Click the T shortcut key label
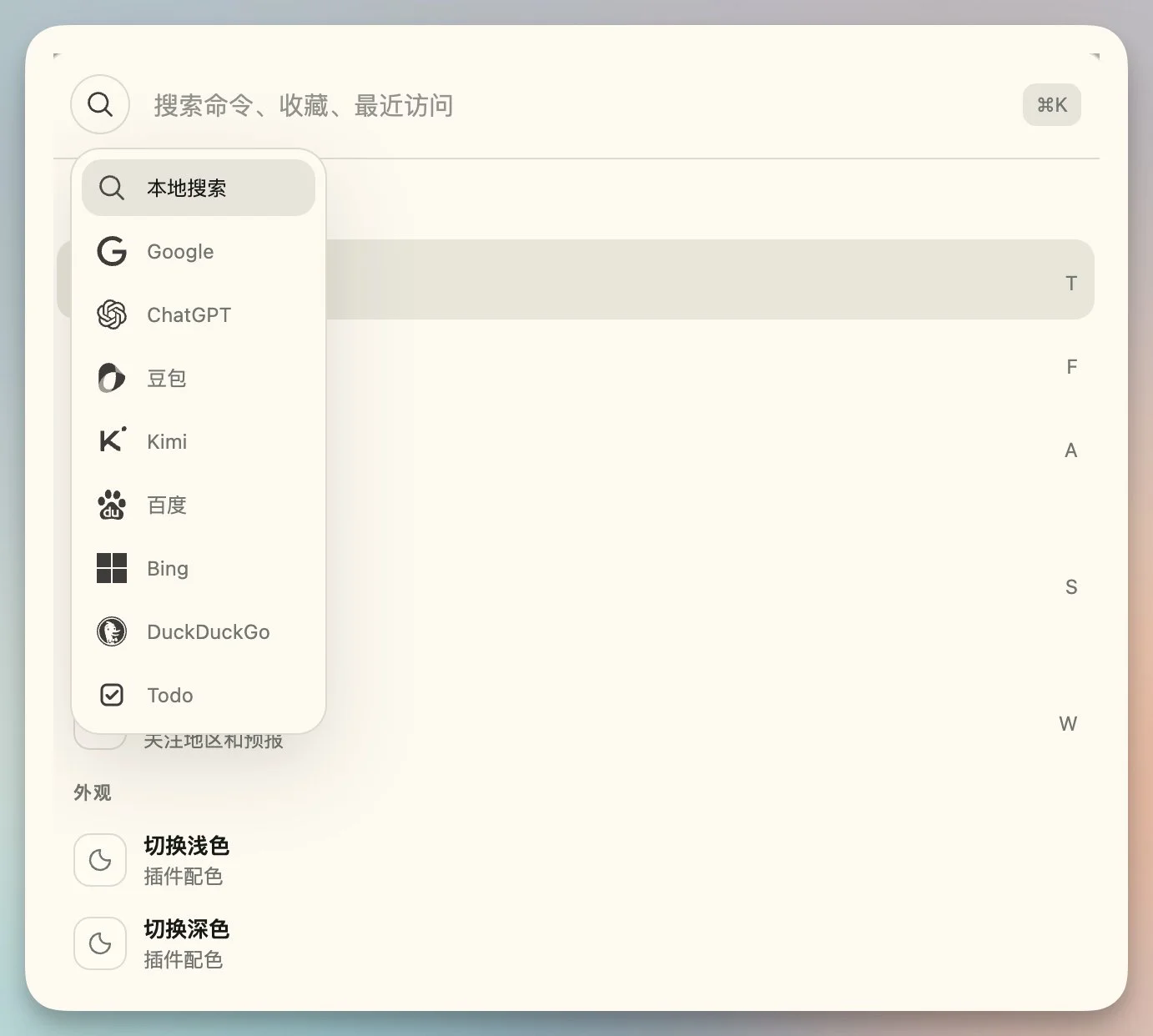Viewport: 1153px width, 1036px height. (1071, 284)
